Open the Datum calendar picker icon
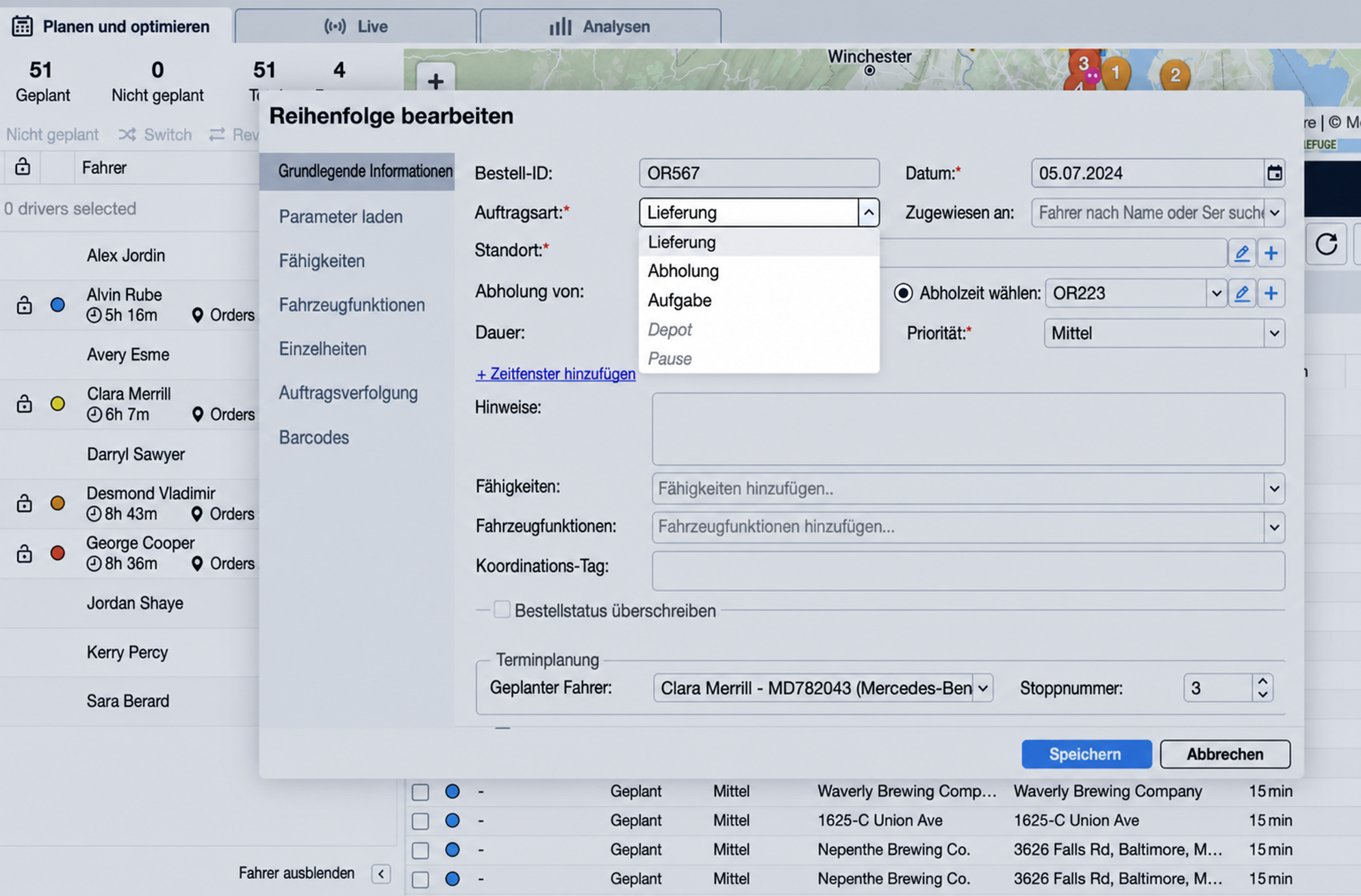 (1274, 173)
